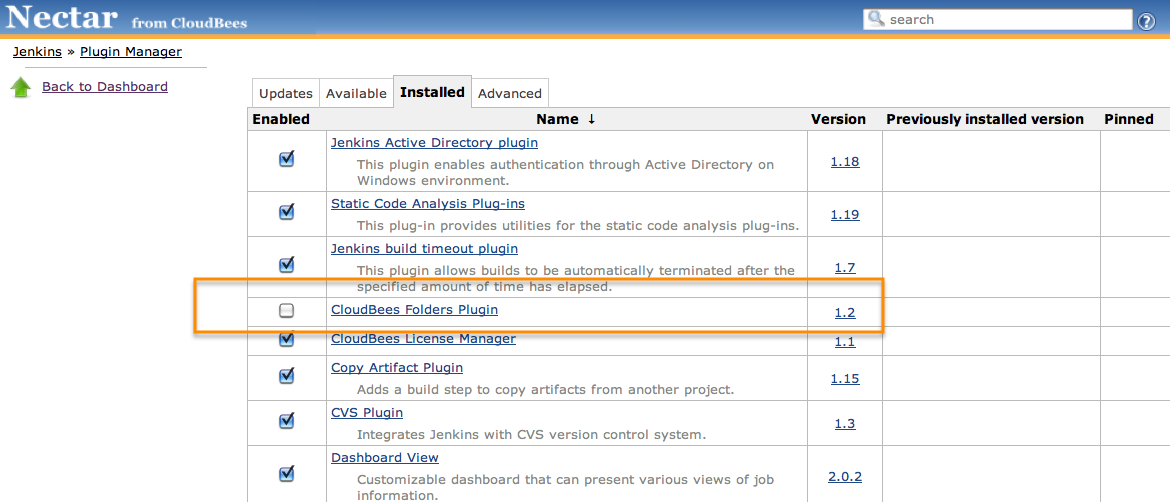Enable the CloudBees Folders Plugin checkbox
1170x502 pixels.
click(x=287, y=311)
